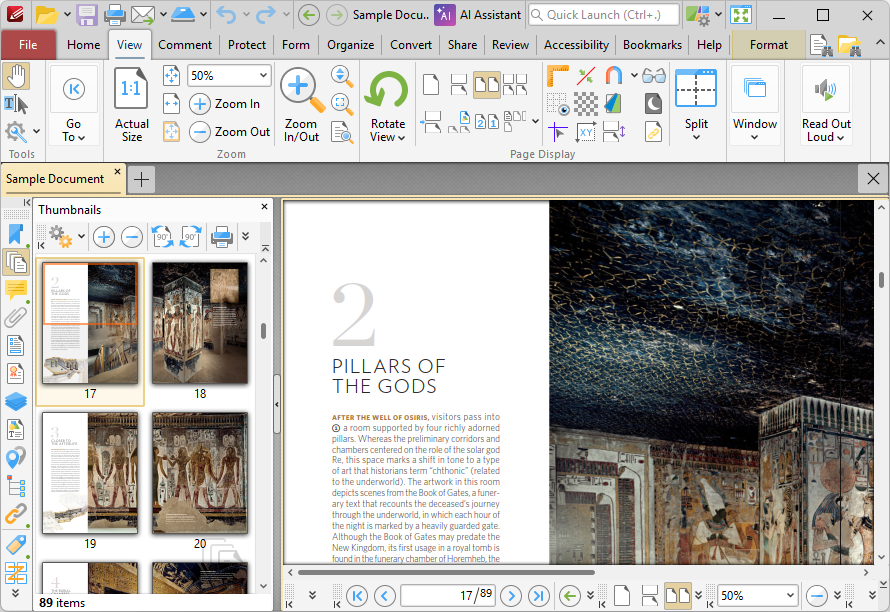Rotate thumbnails clockwise 90 degrees
Screen dimensions: 890x612
(191, 237)
